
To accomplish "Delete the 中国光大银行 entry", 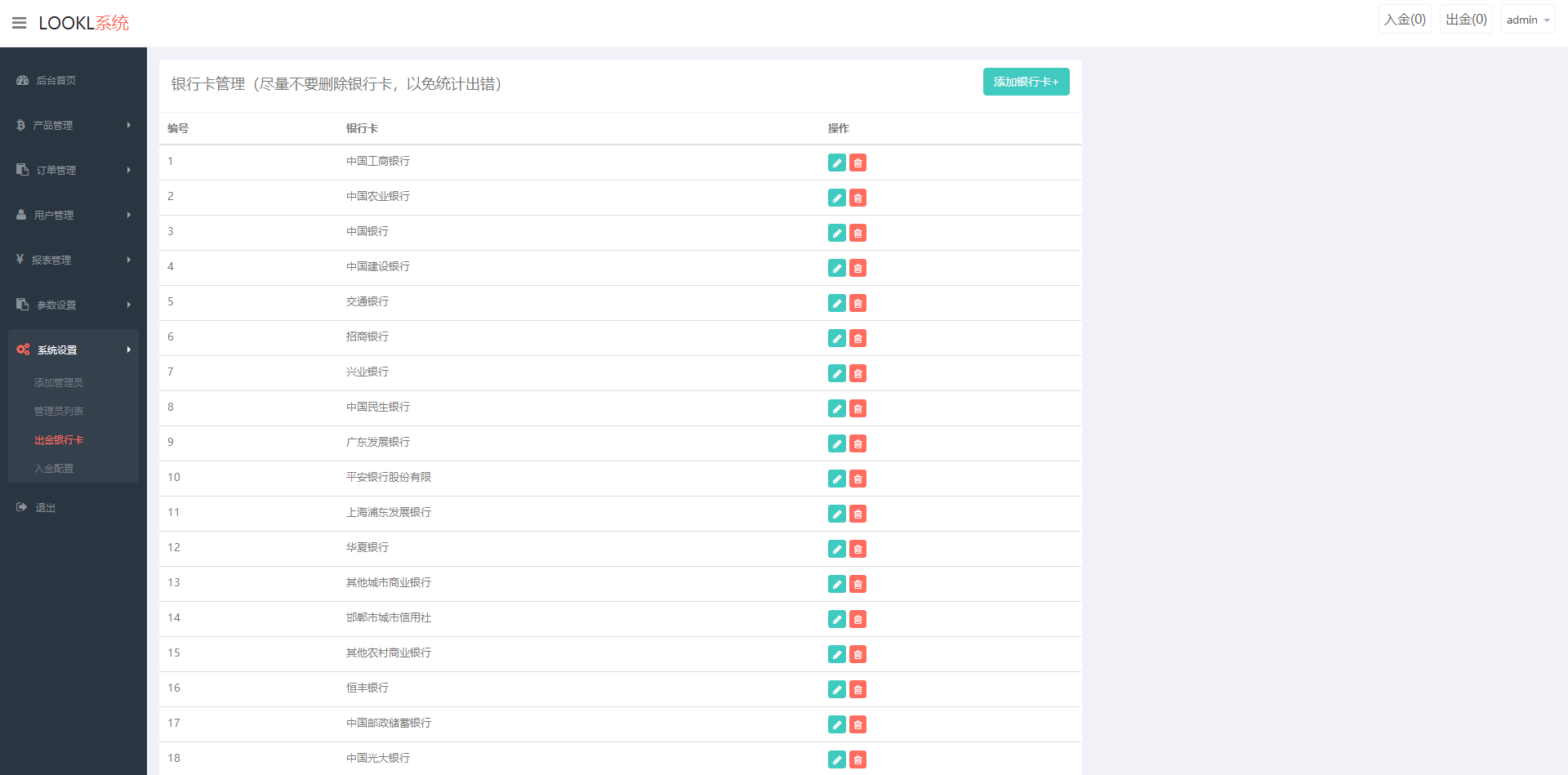I will [857, 759].
